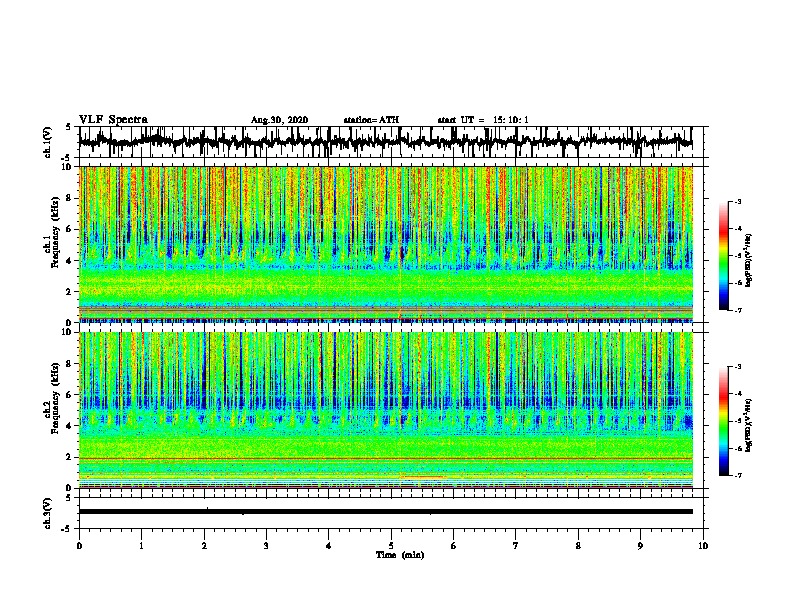This screenshot has width=792, height=612.
Task: Click the "-3" label atop ch.1 color bar
Action: pyautogui.click(x=737, y=201)
